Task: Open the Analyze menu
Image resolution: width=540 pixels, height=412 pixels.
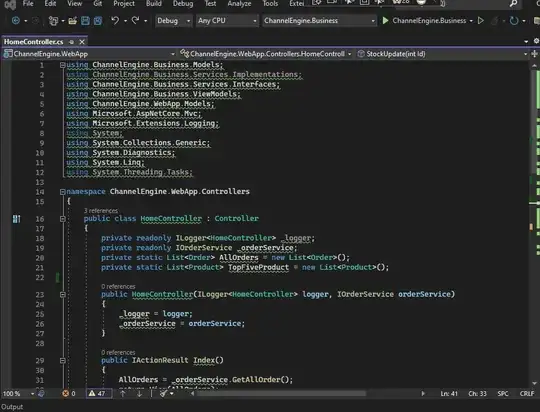Action: (239, 4)
